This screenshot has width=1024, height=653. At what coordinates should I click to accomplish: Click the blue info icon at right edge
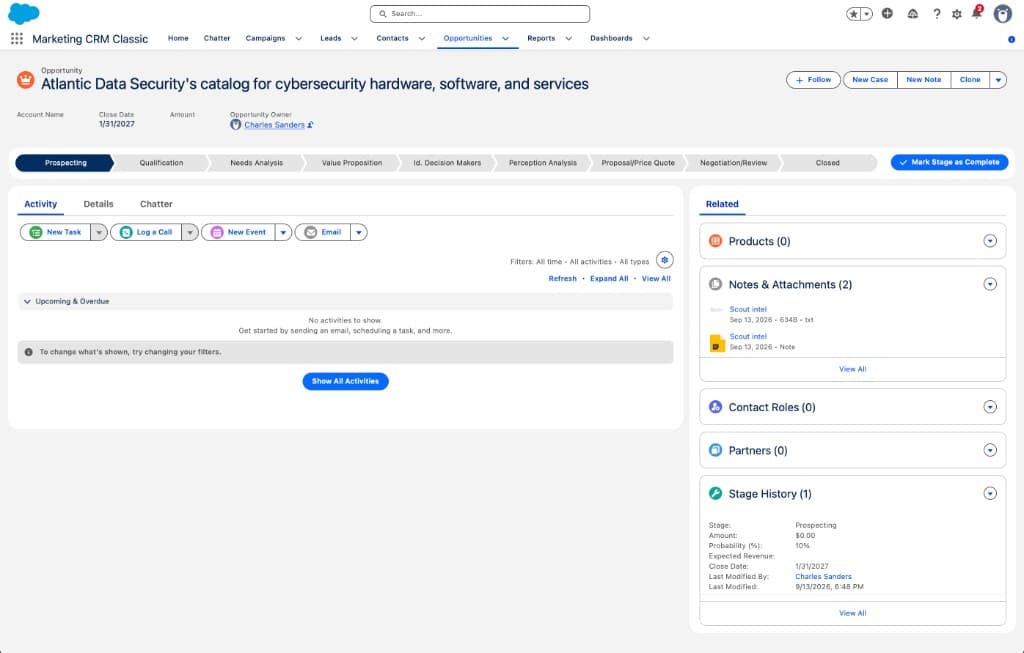click(x=1011, y=39)
